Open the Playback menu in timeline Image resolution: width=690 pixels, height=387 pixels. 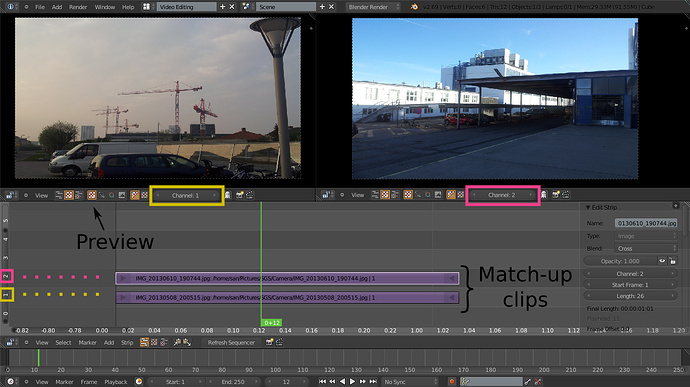click(116, 382)
